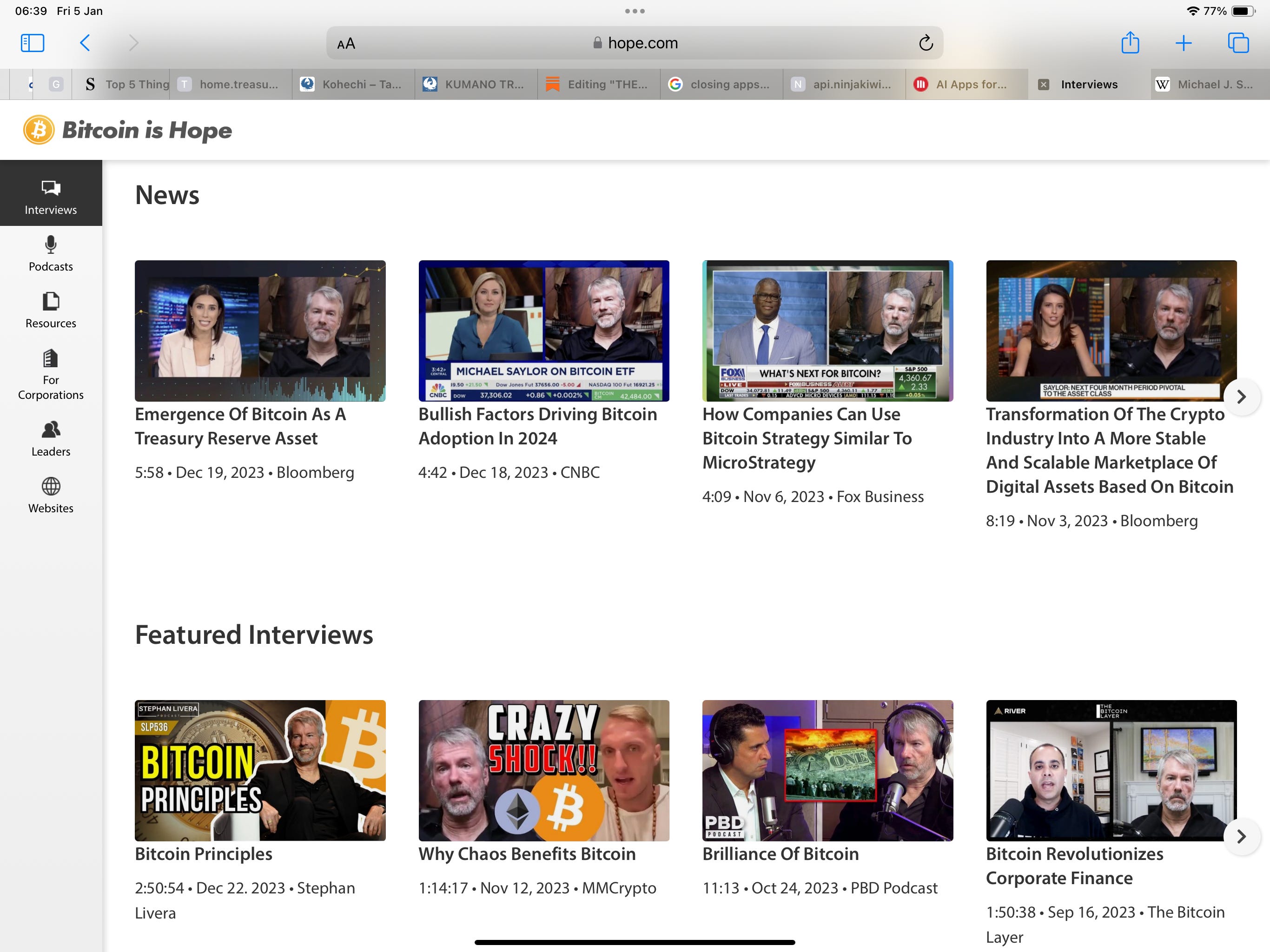Switch to the KUMANO TR... tab
Image resolution: width=1270 pixels, height=952 pixels.
click(x=476, y=85)
